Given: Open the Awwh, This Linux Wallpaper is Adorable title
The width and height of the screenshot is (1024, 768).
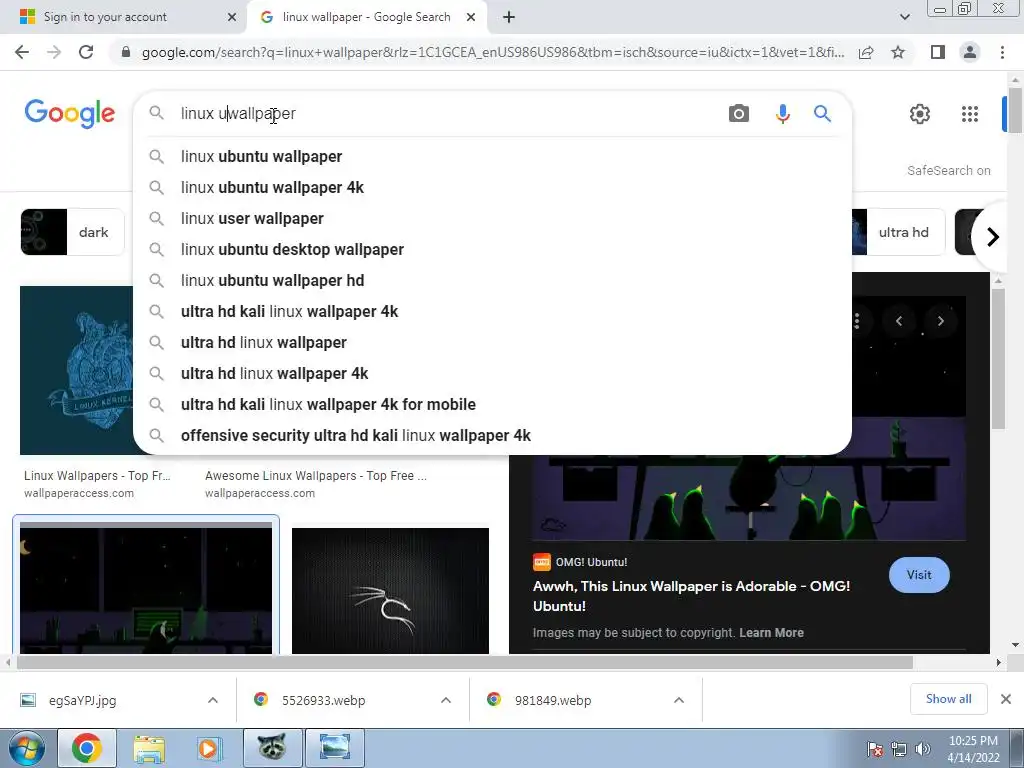Looking at the screenshot, I should coord(691,596).
